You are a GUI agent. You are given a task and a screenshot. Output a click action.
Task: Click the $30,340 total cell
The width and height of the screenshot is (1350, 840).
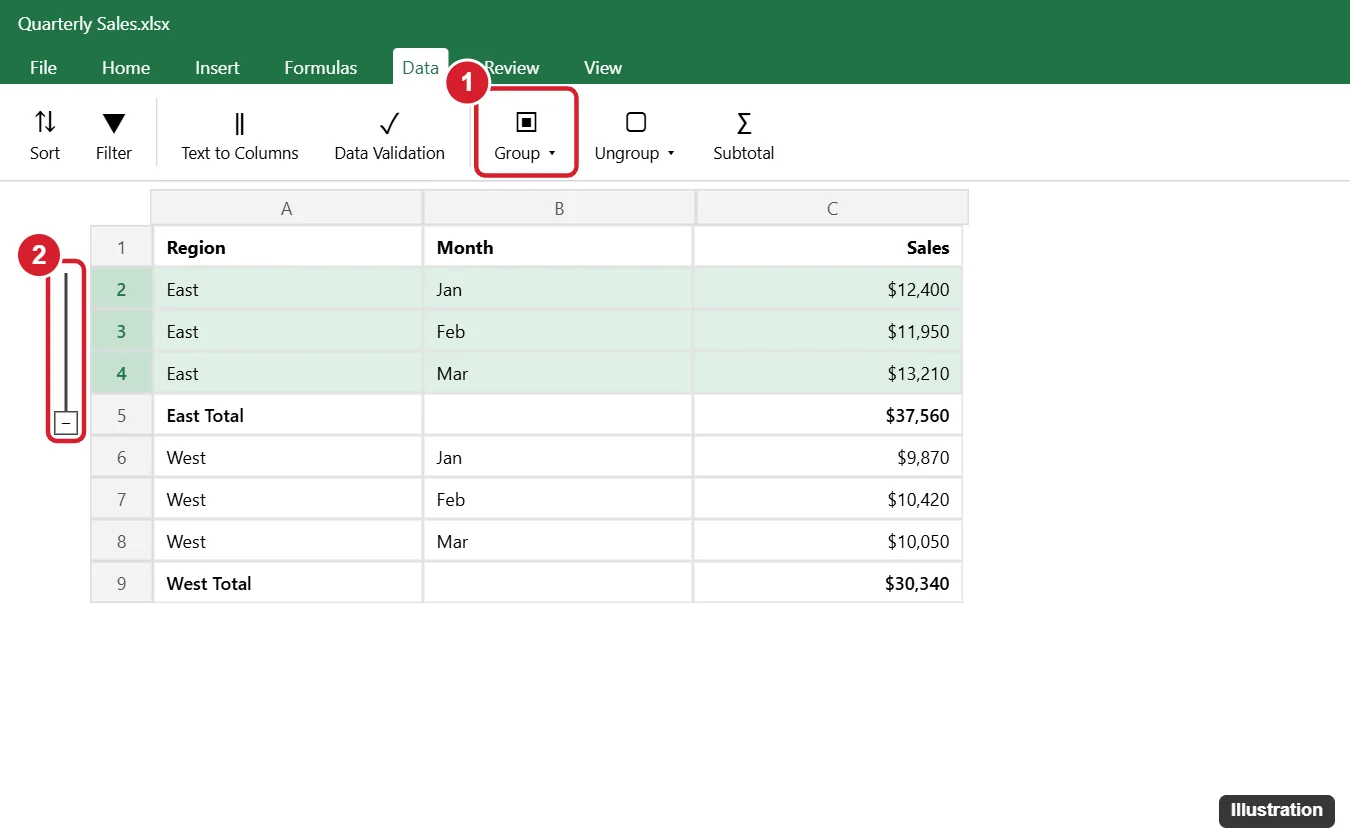(x=828, y=583)
